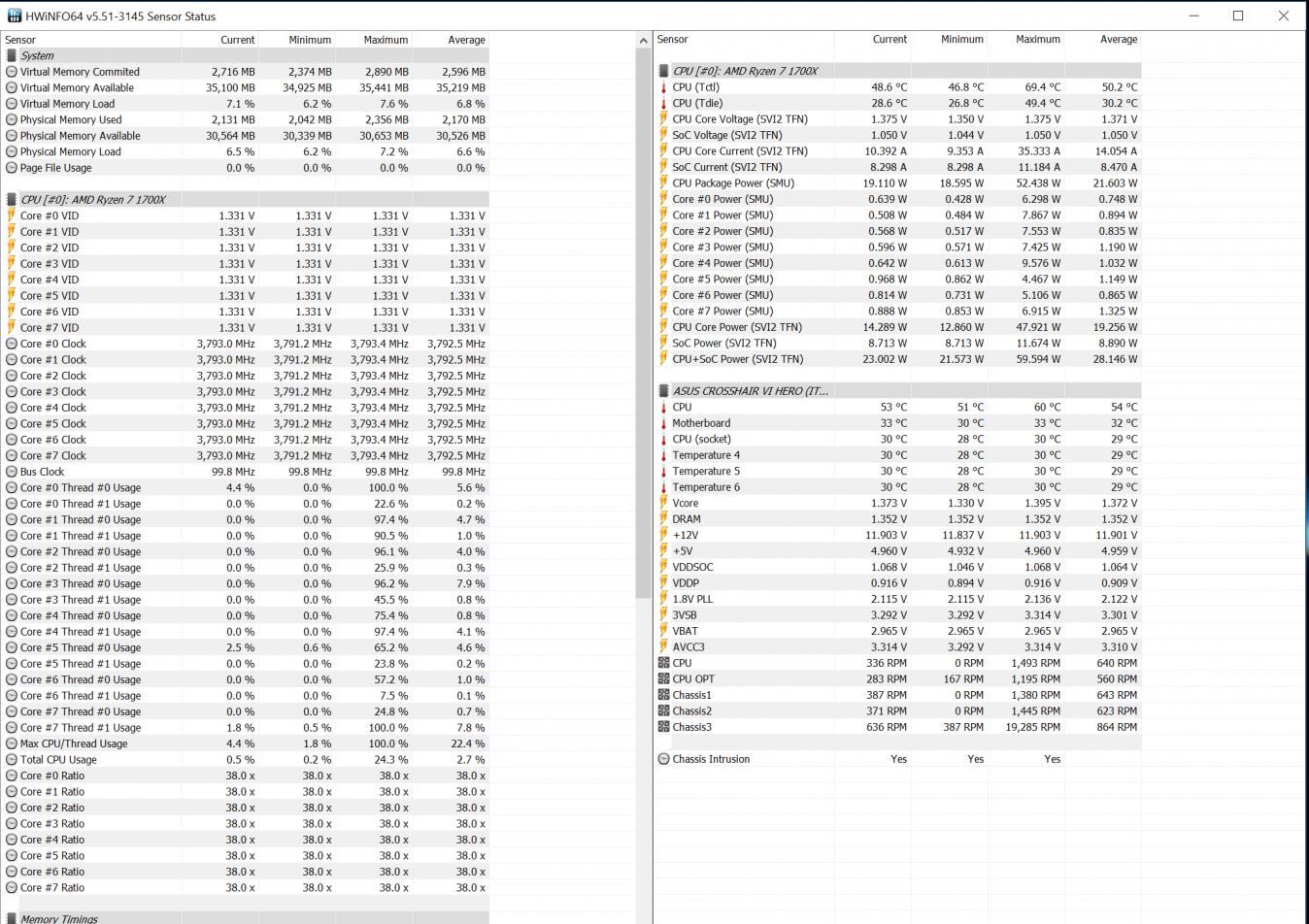Click the fan icon beside Chassis3

[663, 727]
